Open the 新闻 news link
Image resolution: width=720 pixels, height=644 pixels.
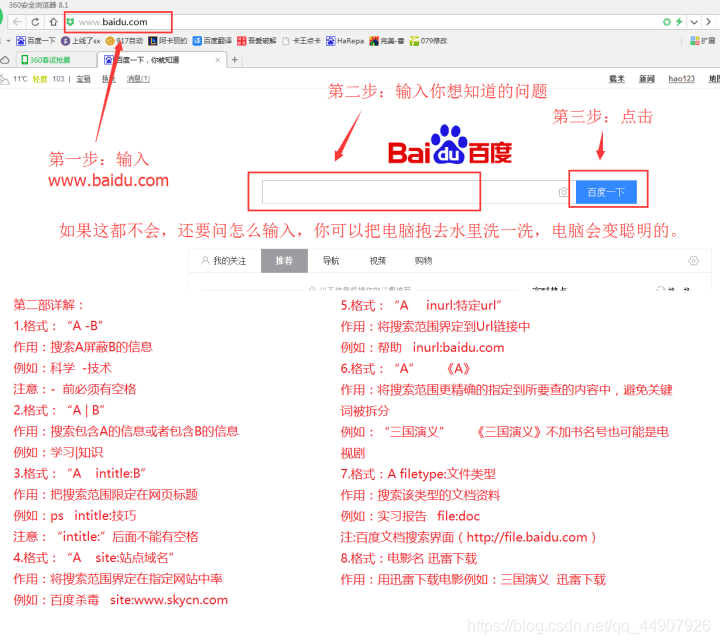pos(647,79)
